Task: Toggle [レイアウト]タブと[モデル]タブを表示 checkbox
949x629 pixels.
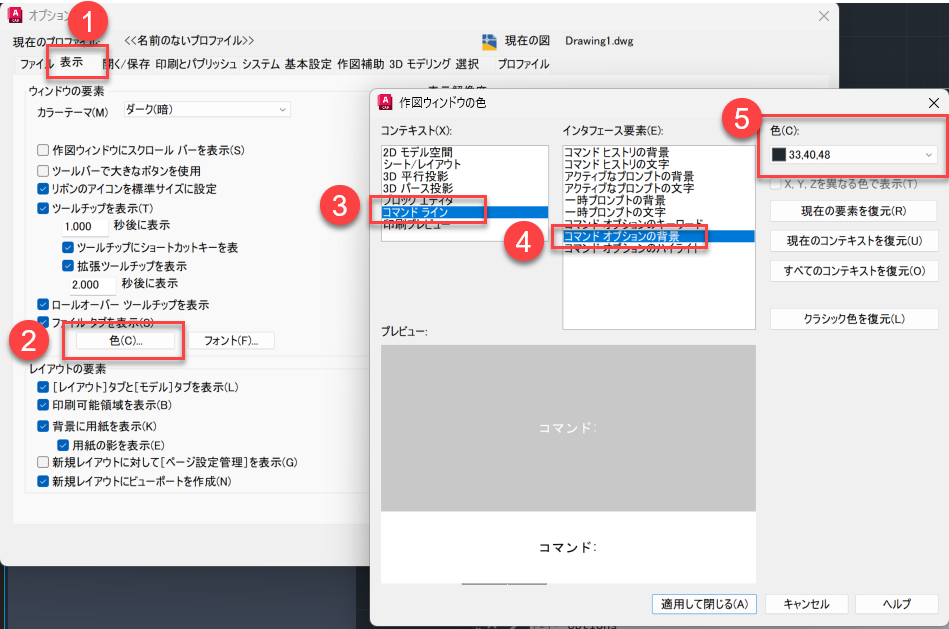Action: pos(43,387)
